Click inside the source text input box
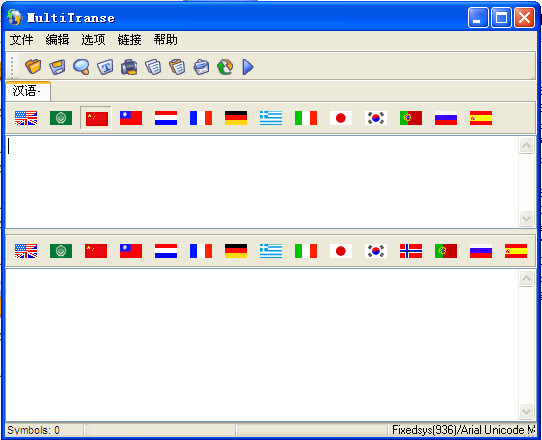 pos(262,182)
